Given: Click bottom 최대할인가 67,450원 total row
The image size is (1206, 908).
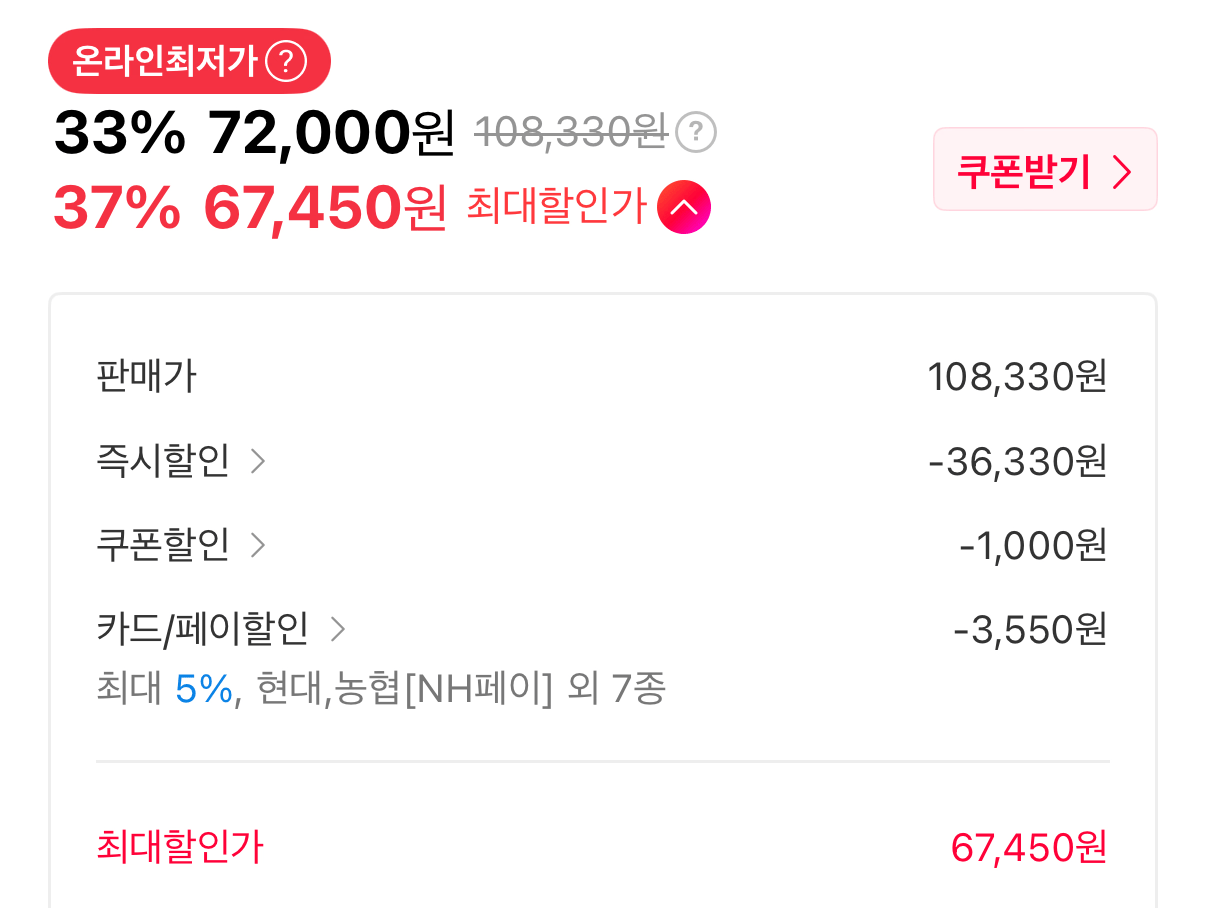Looking at the screenshot, I should point(602,848).
